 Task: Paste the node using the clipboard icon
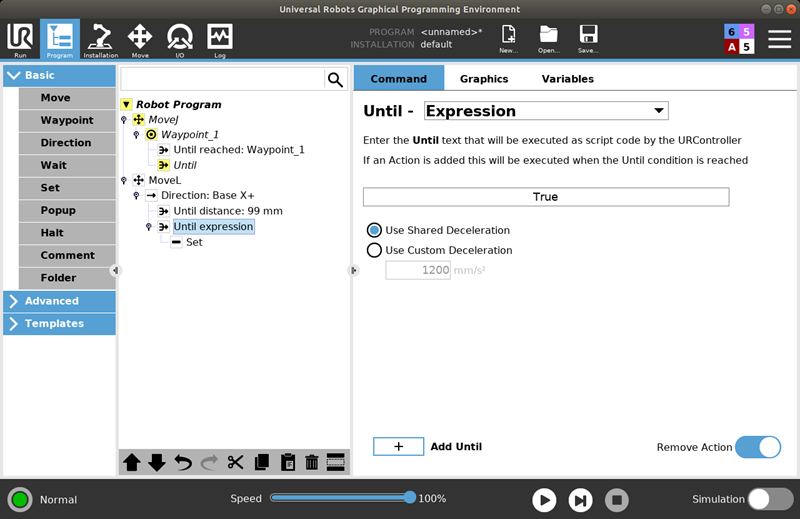(287, 462)
